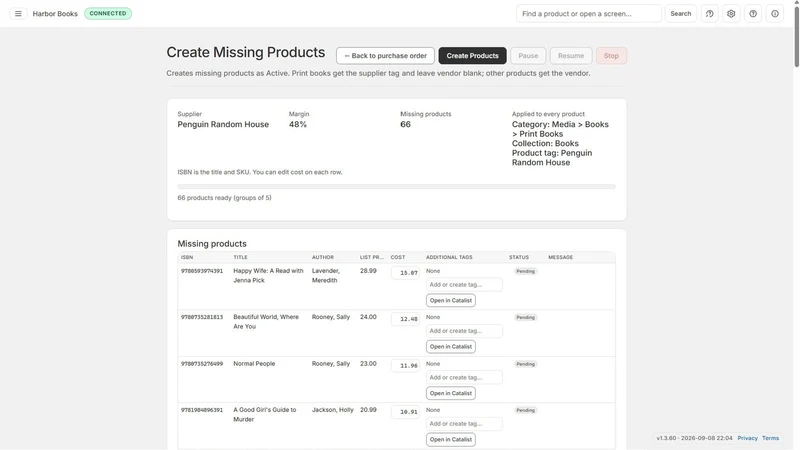Click the 48% margin value

pyautogui.click(x=298, y=124)
